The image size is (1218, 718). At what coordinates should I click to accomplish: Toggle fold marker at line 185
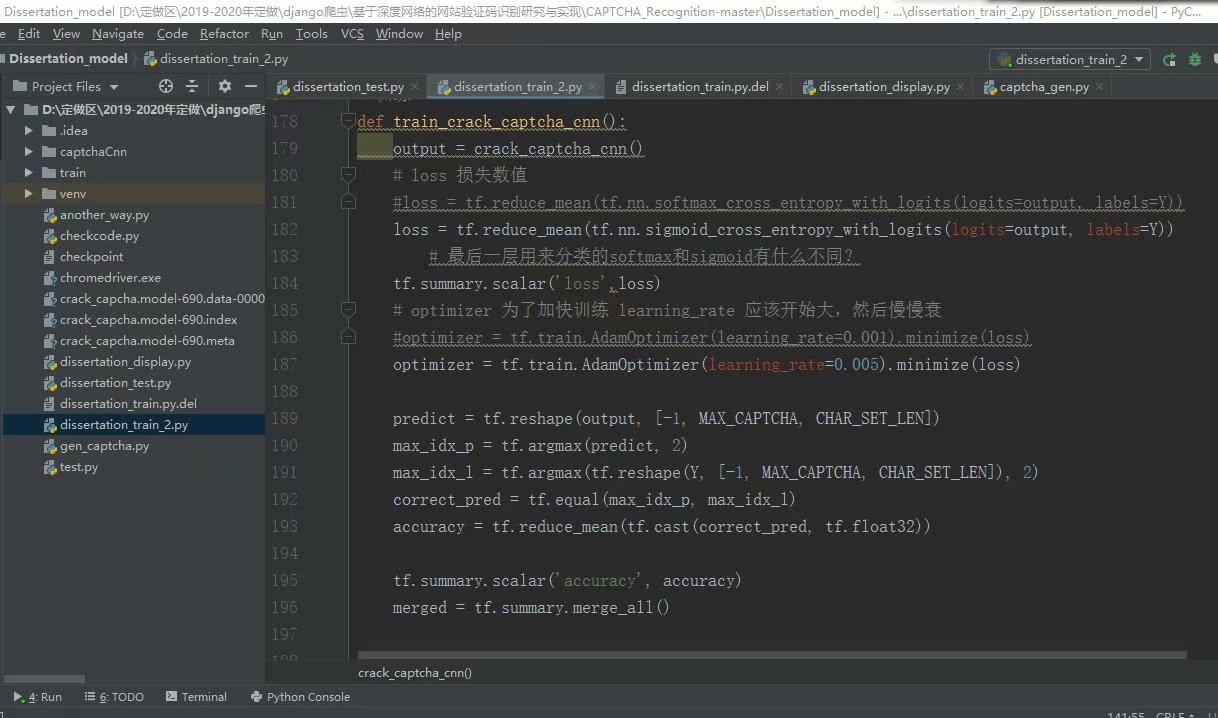coord(348,310)
